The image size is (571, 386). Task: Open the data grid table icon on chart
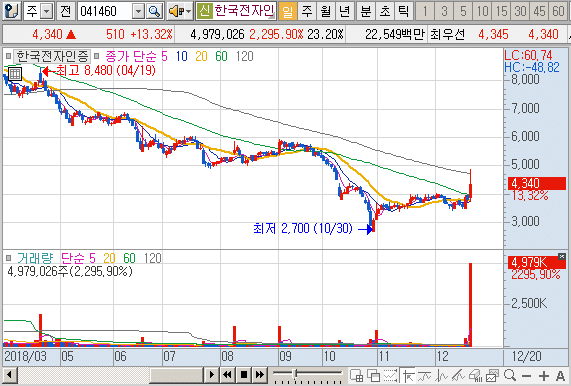(15, 74)
